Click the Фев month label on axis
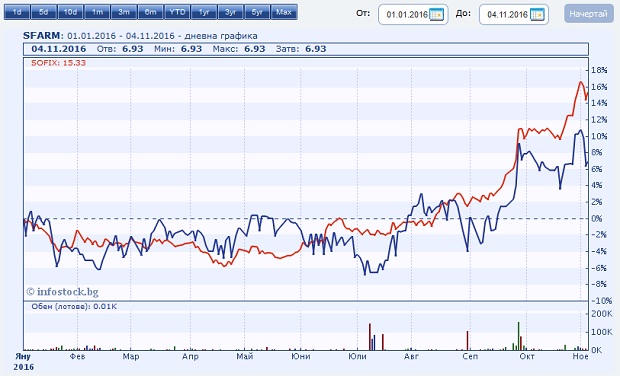The image size is (620, 376). pyautogui.click(x=77, y=356)
